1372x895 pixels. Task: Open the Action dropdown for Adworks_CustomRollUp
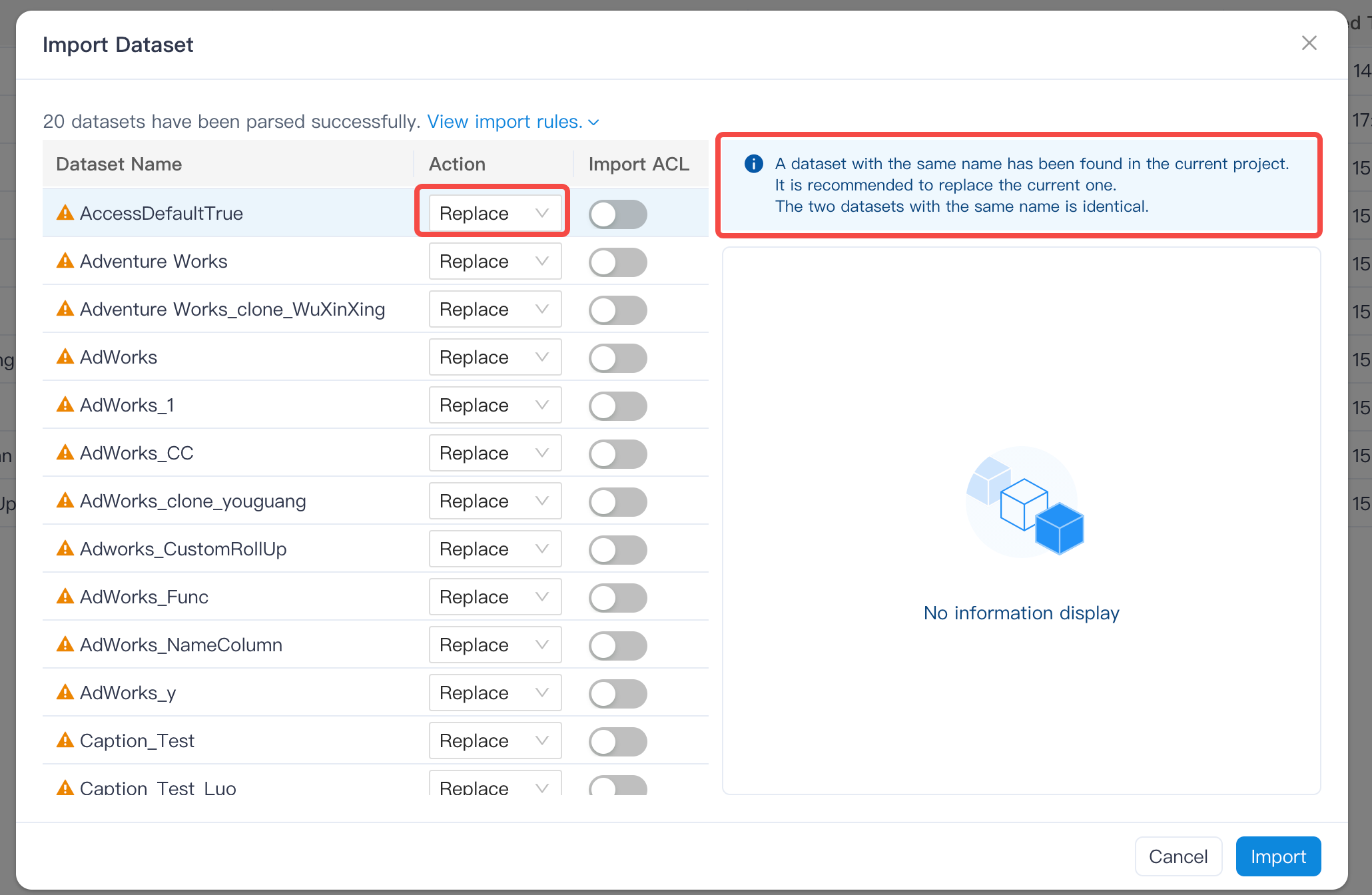point(496,549)
